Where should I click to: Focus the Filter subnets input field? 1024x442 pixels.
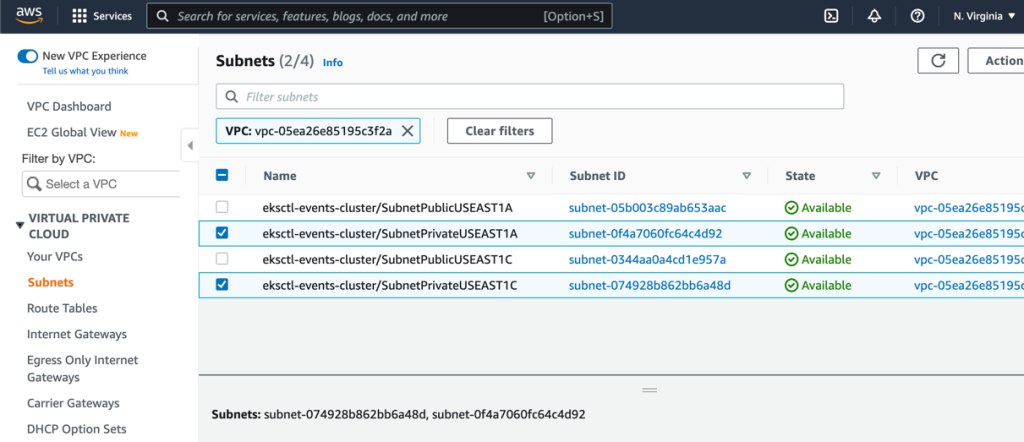[x=530, y=97]
